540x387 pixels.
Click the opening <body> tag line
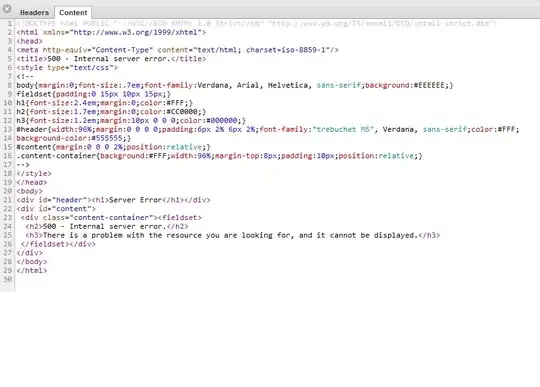[30, 191]
